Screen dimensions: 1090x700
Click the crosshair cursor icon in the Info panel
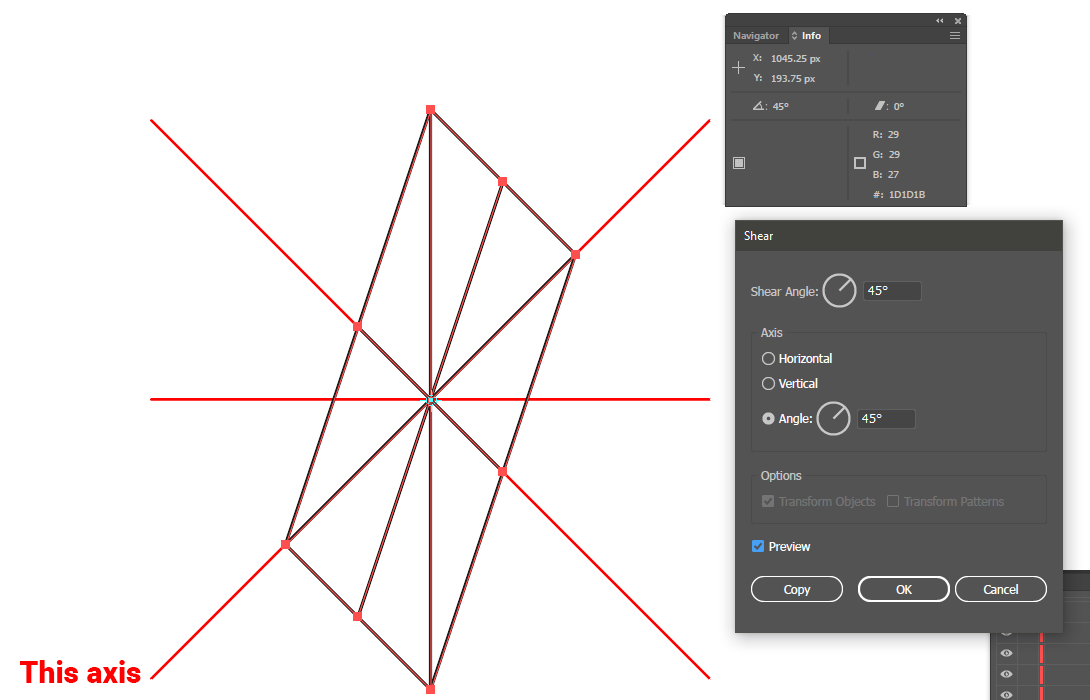pos(738,68)
